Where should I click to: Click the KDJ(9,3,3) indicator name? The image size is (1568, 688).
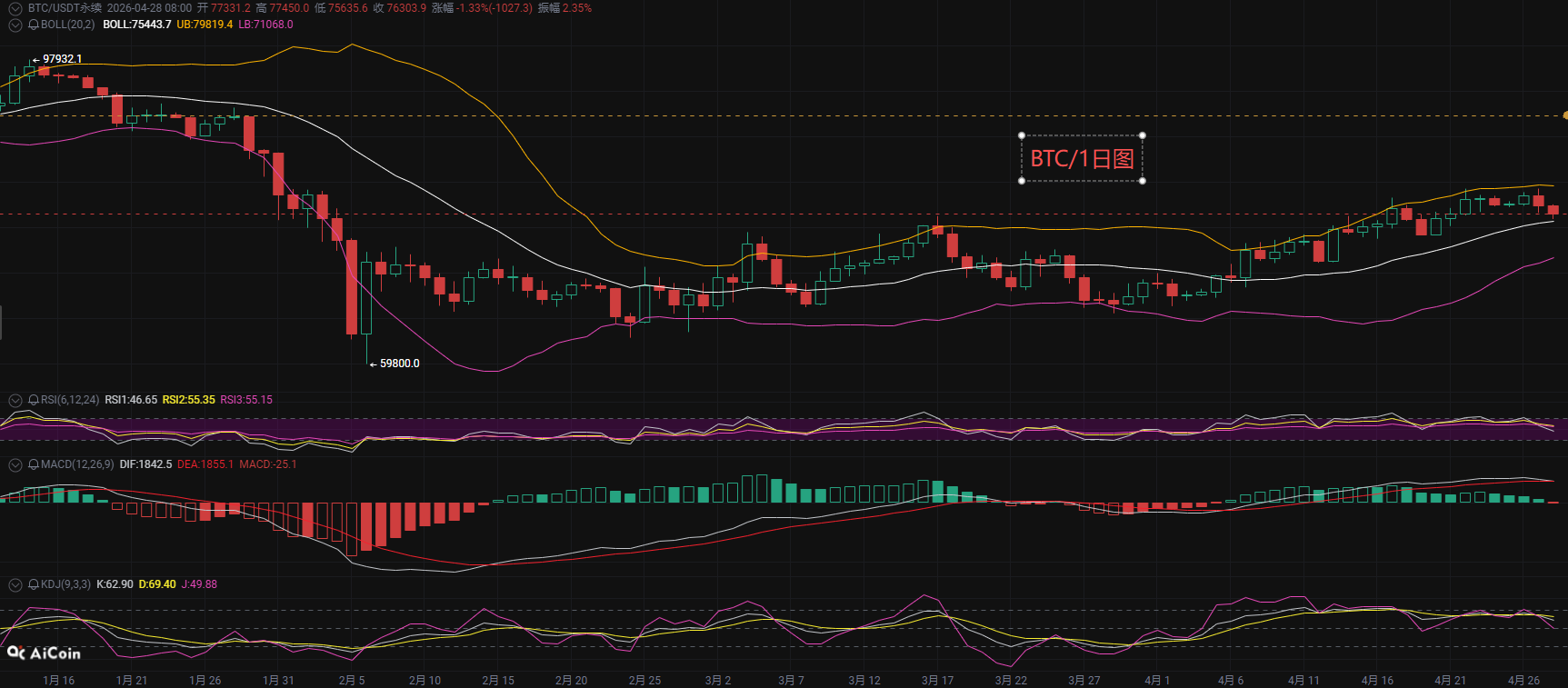coord(65,584)
